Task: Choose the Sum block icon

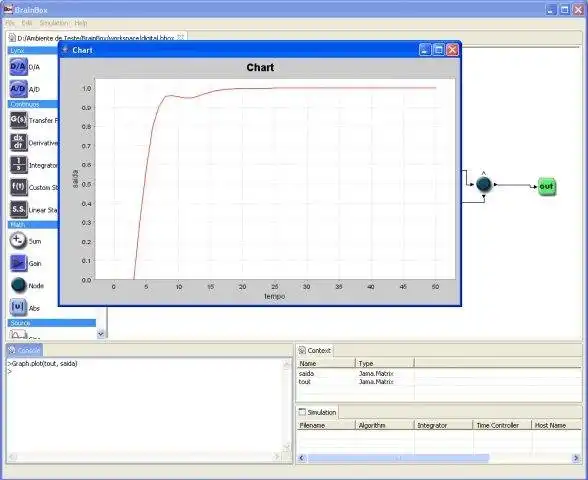Action: click(x=18, y=241)
